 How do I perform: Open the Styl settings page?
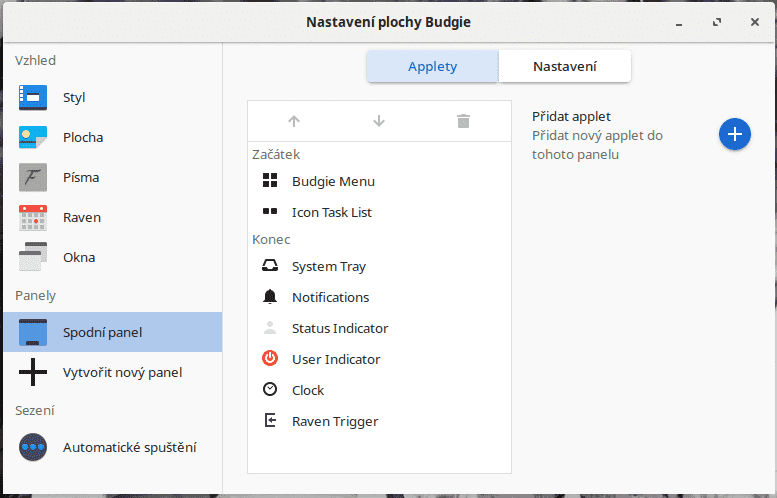[x=74, y=97]
